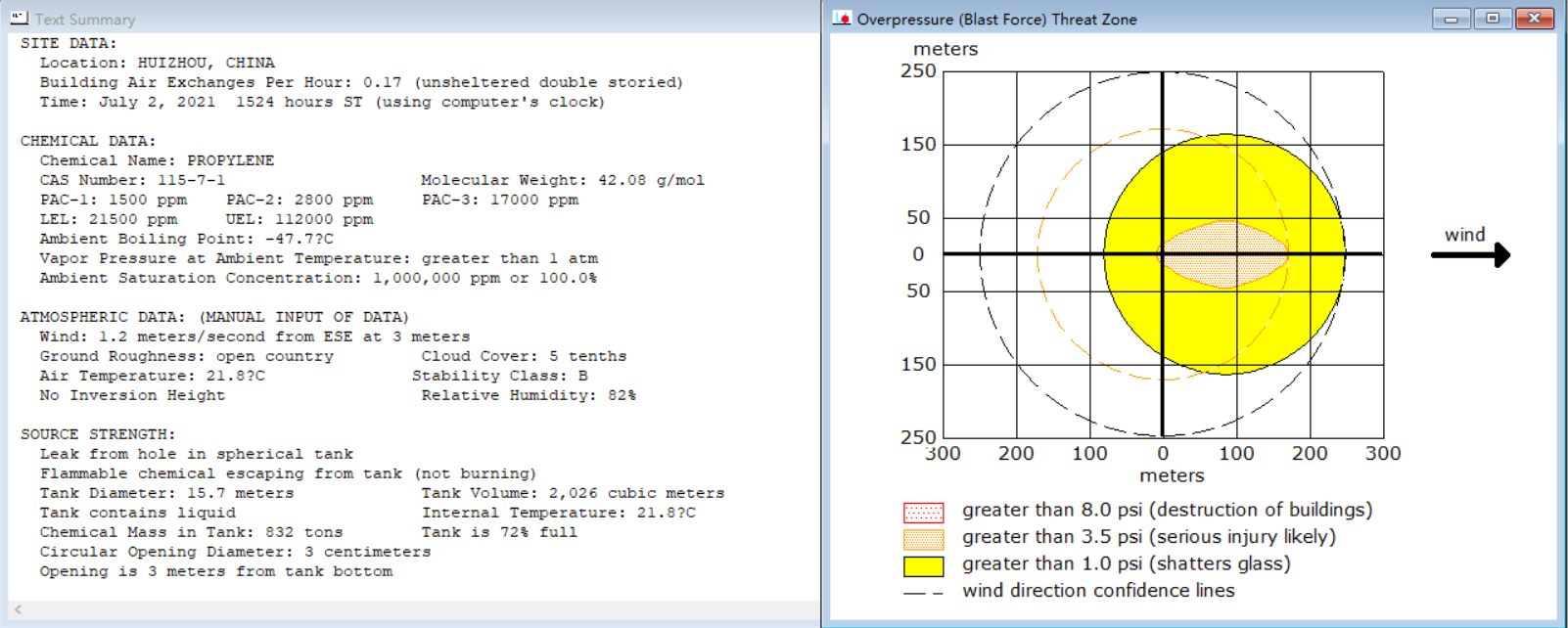
Task: Click 'Tank Volume: 2,026 cubic meters' text
Action: click(574, 493)
